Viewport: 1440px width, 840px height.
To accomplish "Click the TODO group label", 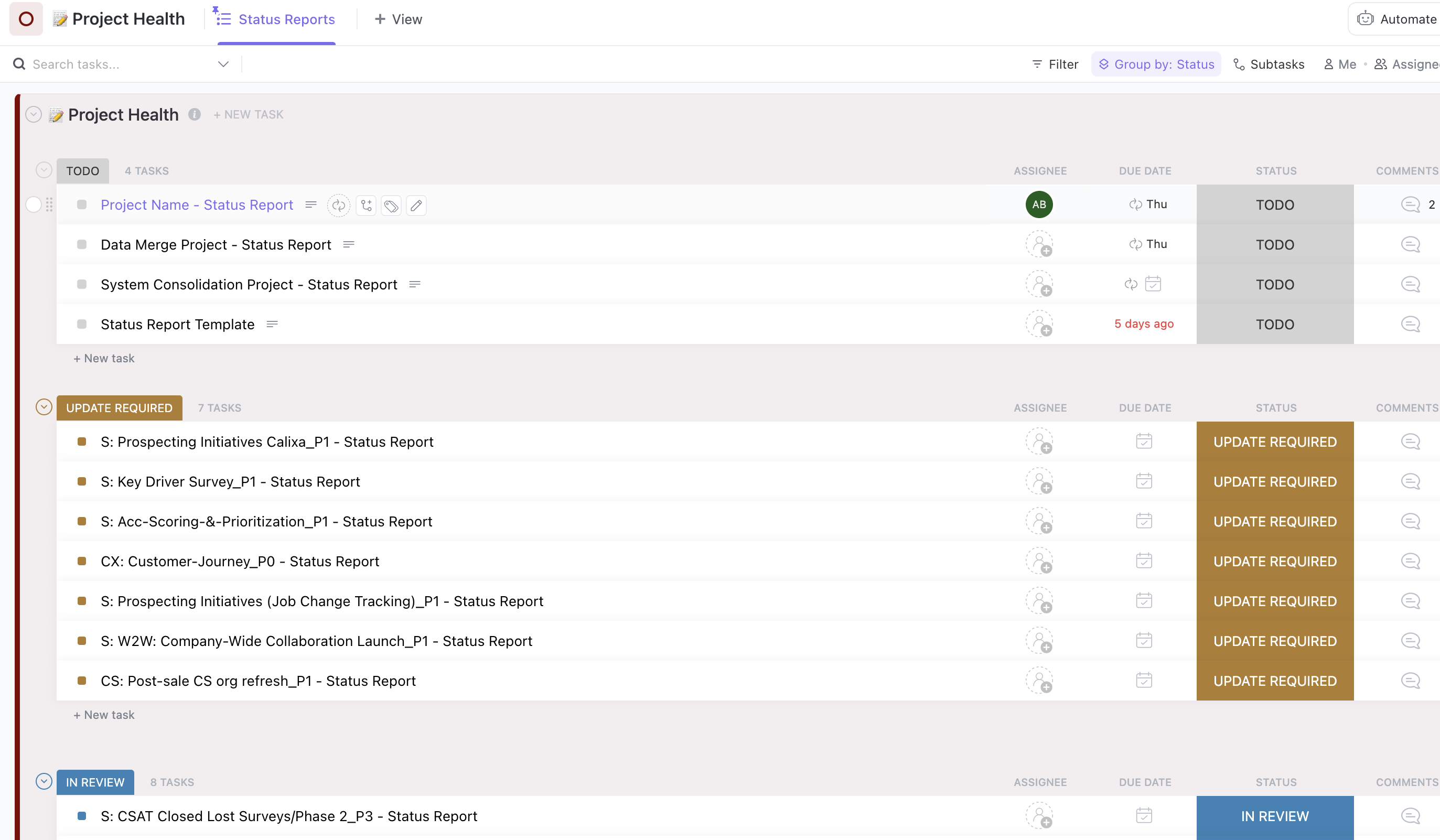I will [x=82, y=171].
